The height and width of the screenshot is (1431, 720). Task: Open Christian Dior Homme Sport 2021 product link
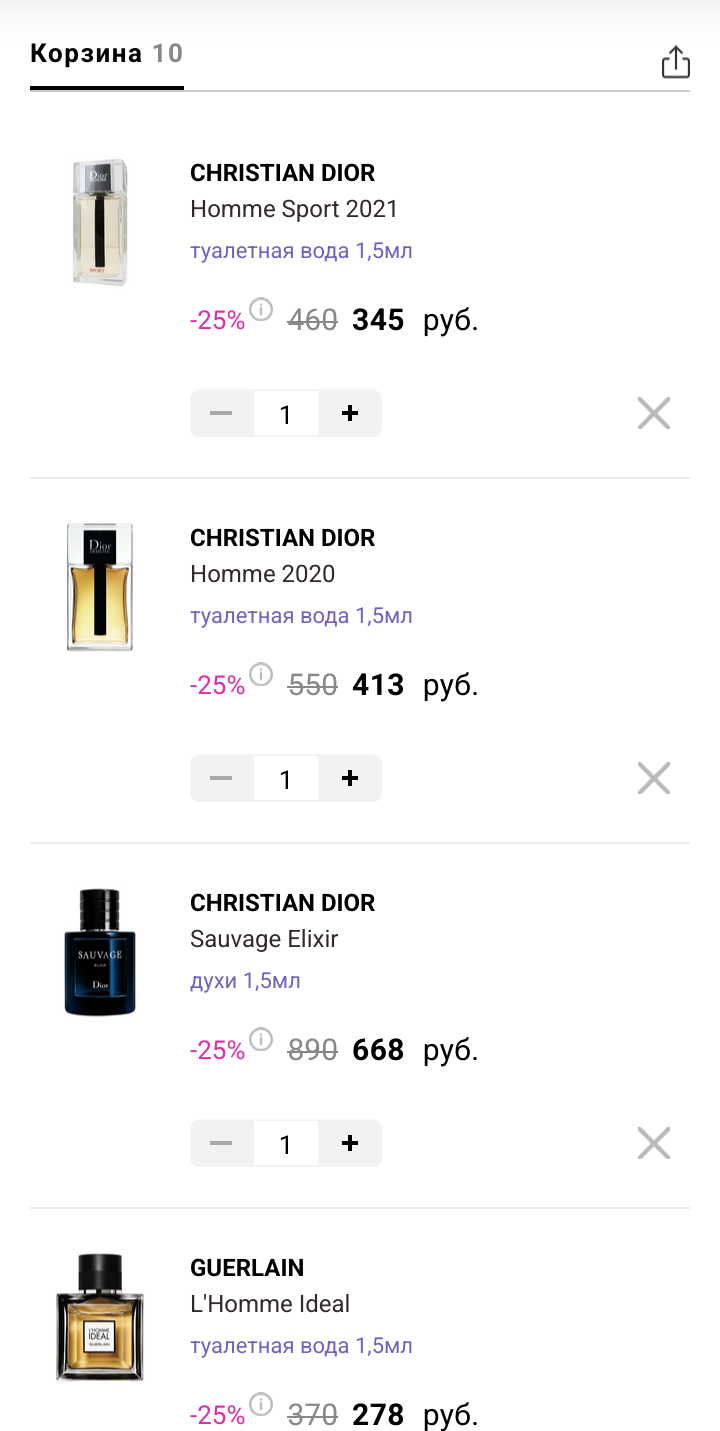pos(293,209)
